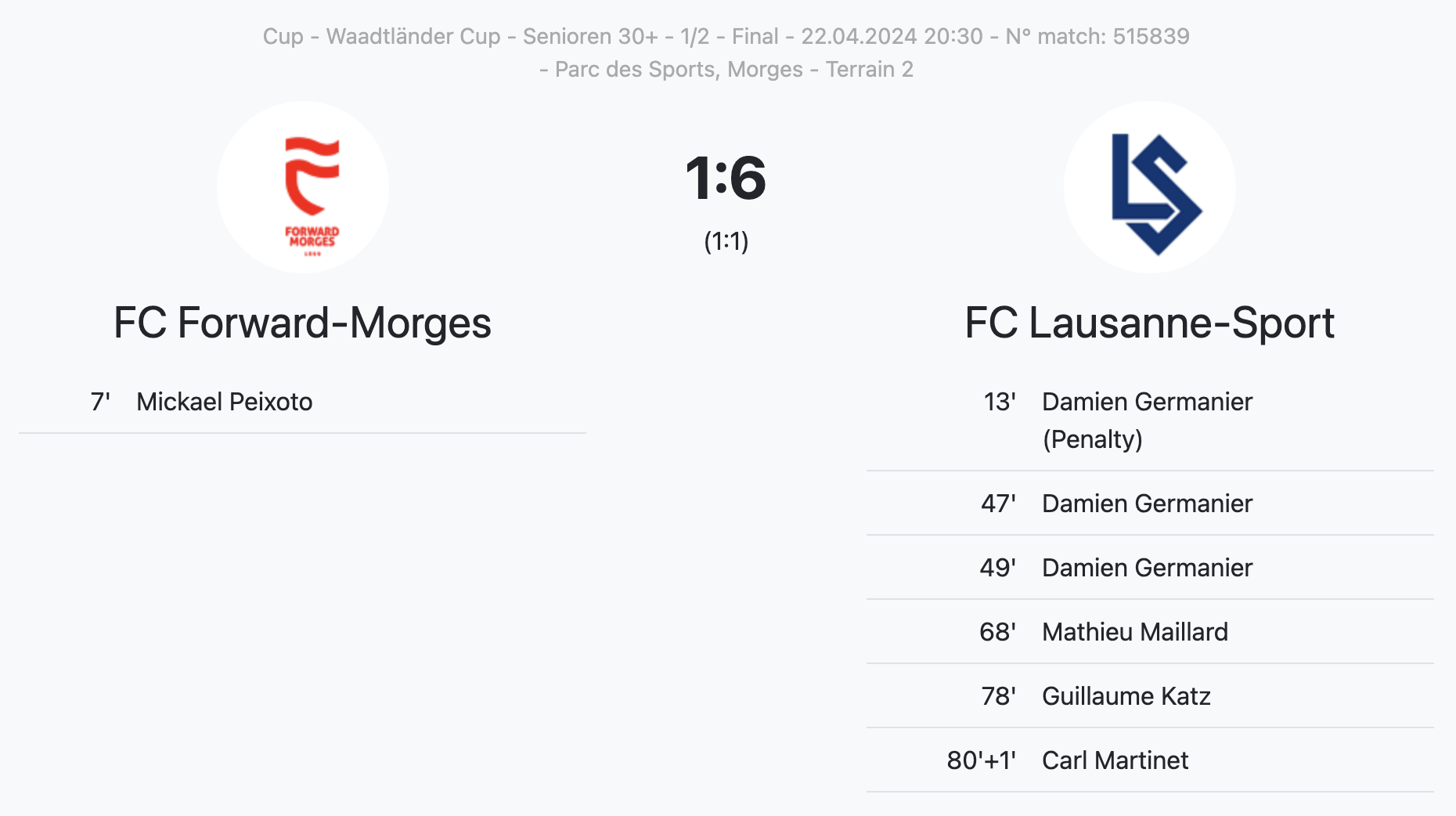Click the 78' goal minute
Image resolution: width=1456 pixels, height=816 pixels.
999,696
